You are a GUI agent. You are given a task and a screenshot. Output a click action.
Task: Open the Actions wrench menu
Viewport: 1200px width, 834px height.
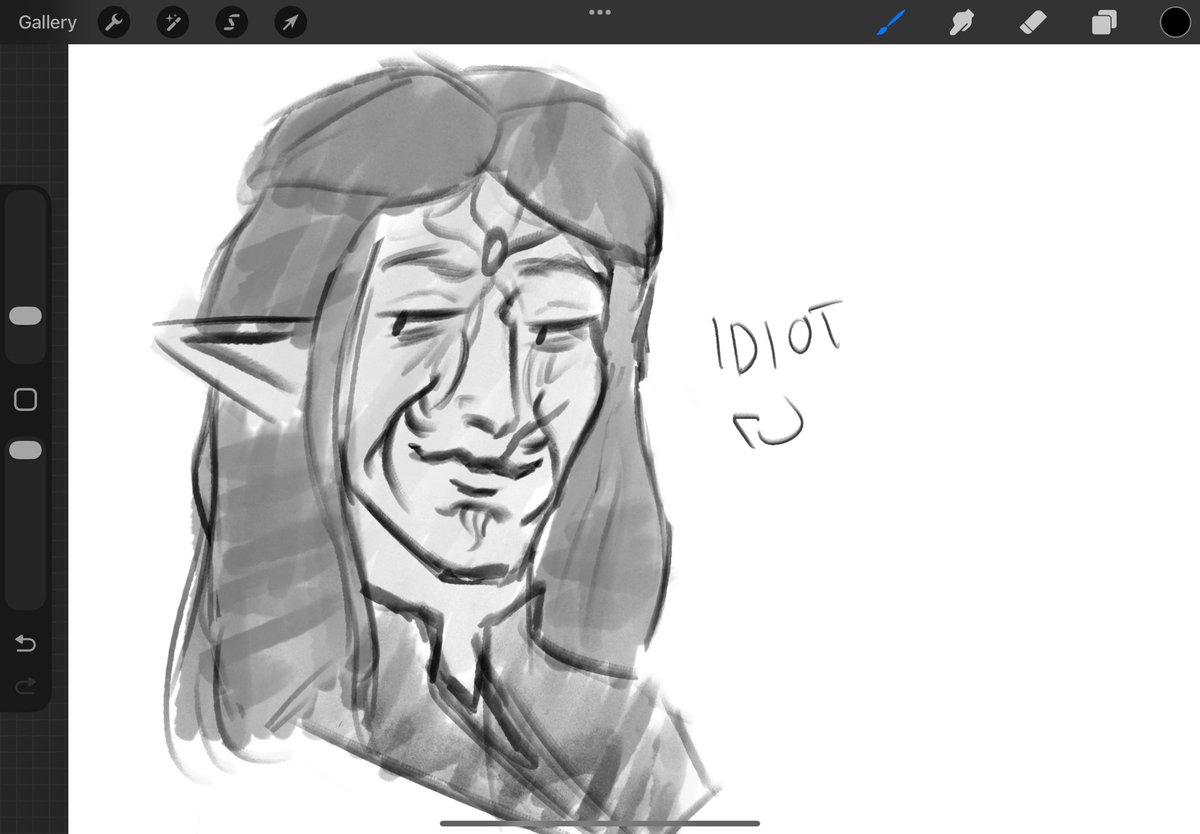click(x=114, y=22)
